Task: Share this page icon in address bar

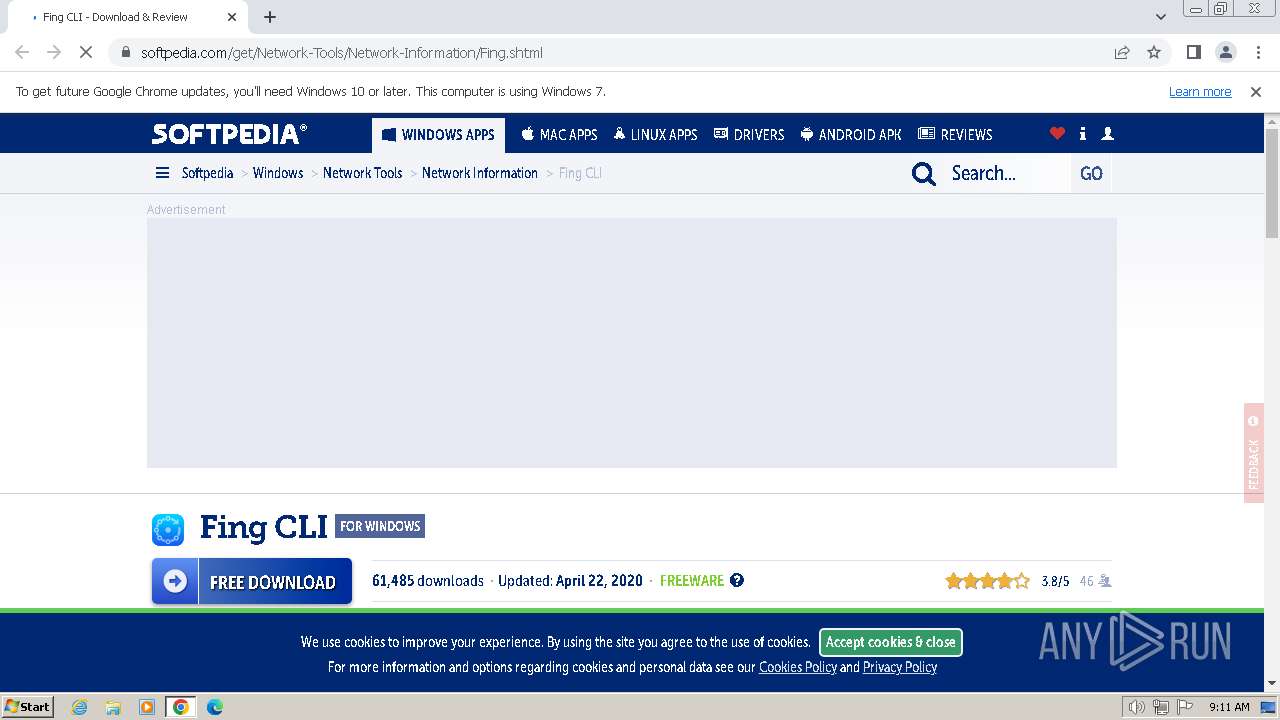Action: tap(1122, 52)
